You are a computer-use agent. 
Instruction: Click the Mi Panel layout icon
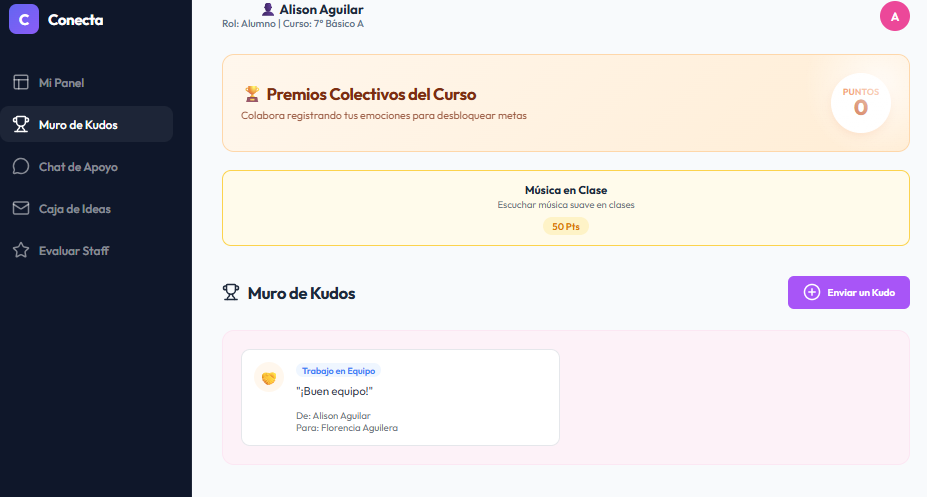pyautogui.click(x=21, y=82)
